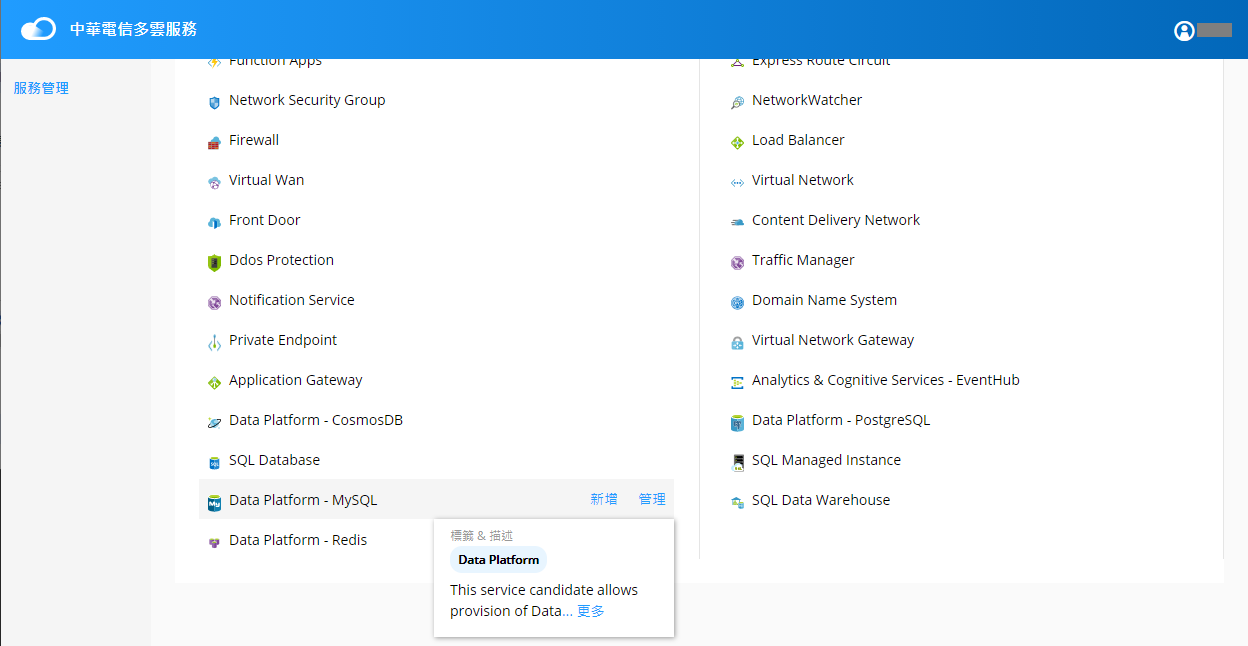
Task: Select the Domain Name System text
Action: [x=825, y=300]
